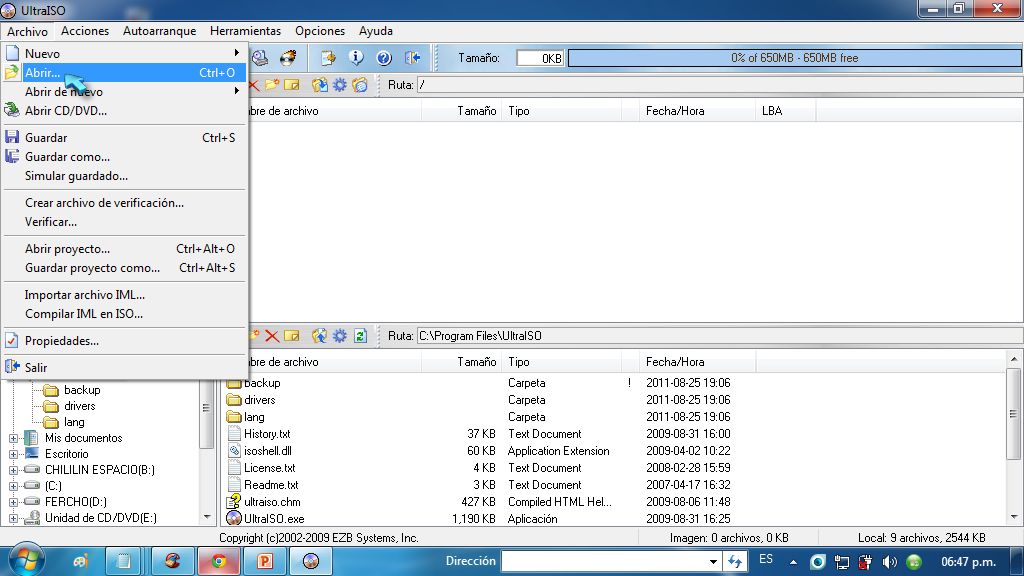This screenshot has height=576, width=1024.
Task: Click the add files icon in local toolbar
Action: (319, 336)
